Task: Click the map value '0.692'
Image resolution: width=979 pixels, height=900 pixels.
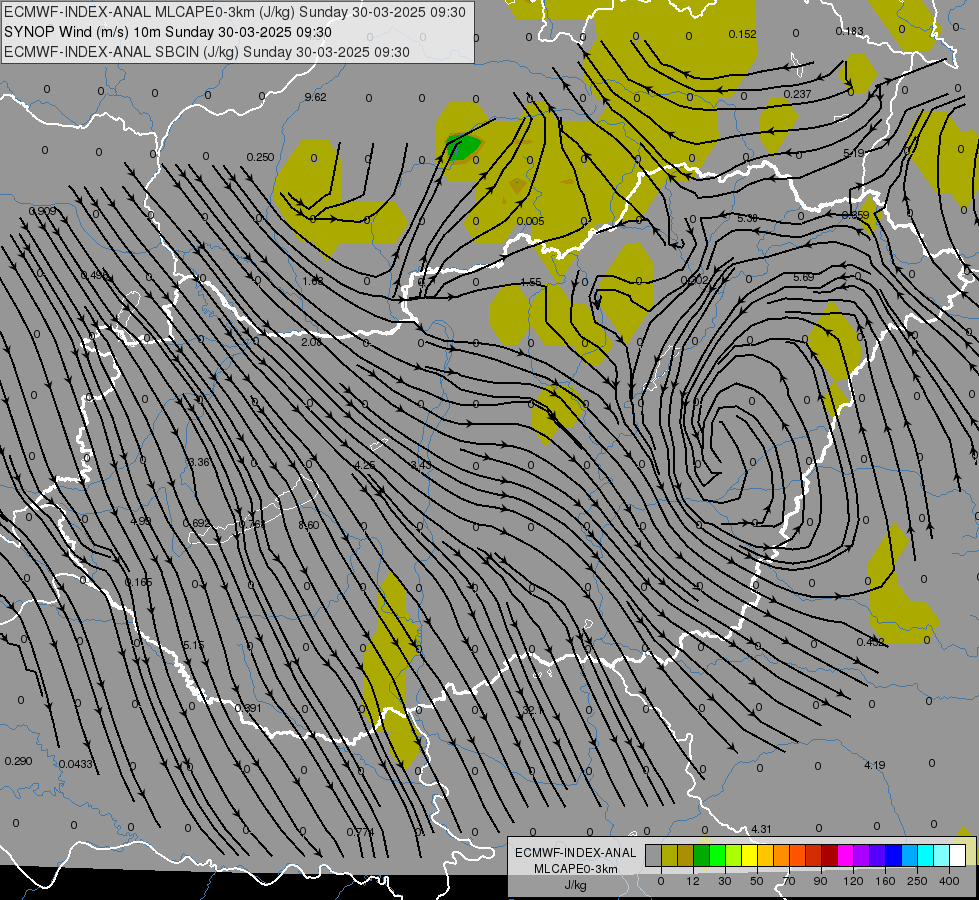Action: pos(197,523)
